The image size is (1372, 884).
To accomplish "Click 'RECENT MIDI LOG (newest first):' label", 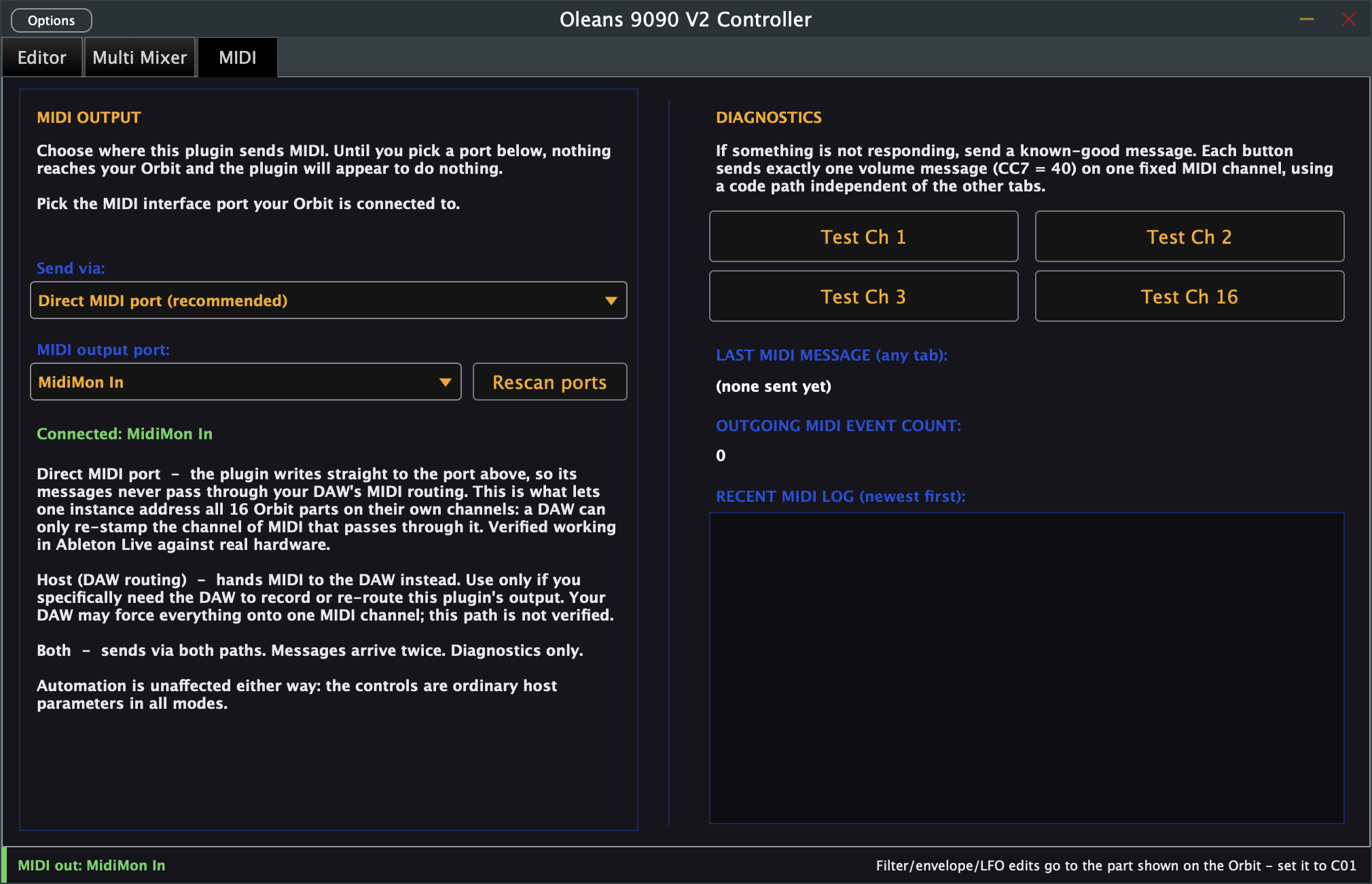I will click(x=841, y=496).
